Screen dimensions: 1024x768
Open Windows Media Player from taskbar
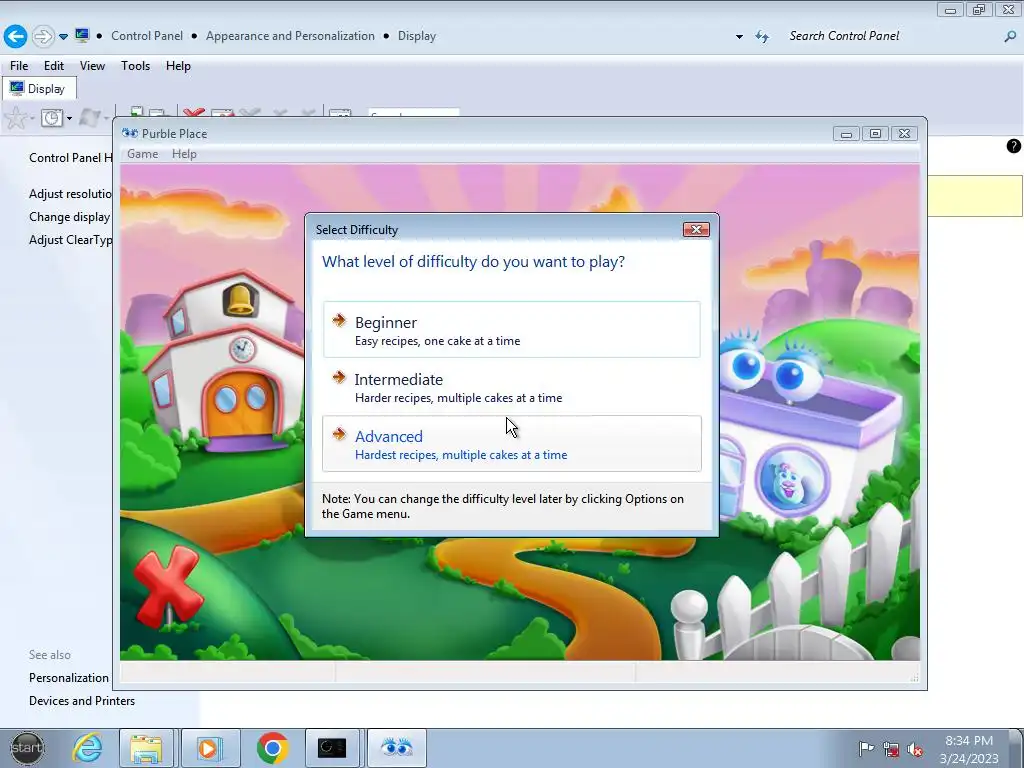click(210, 748)
